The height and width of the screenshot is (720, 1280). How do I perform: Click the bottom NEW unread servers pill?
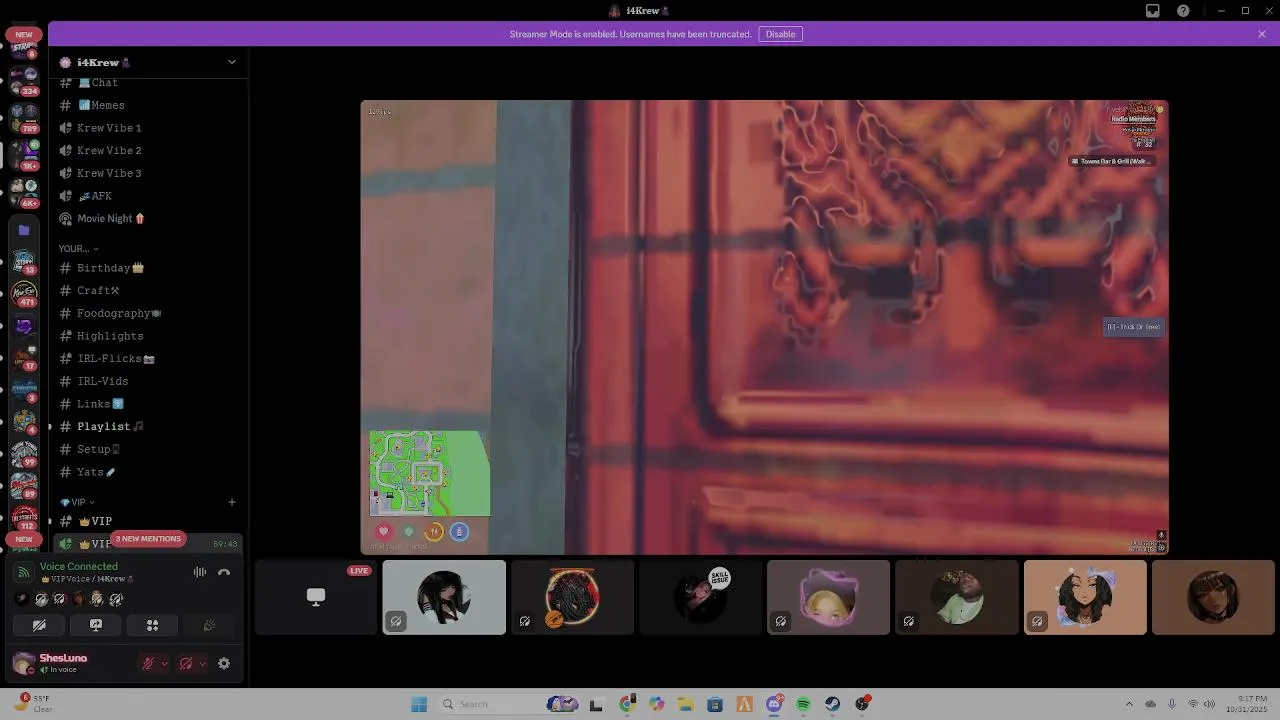tap(24, 539)
